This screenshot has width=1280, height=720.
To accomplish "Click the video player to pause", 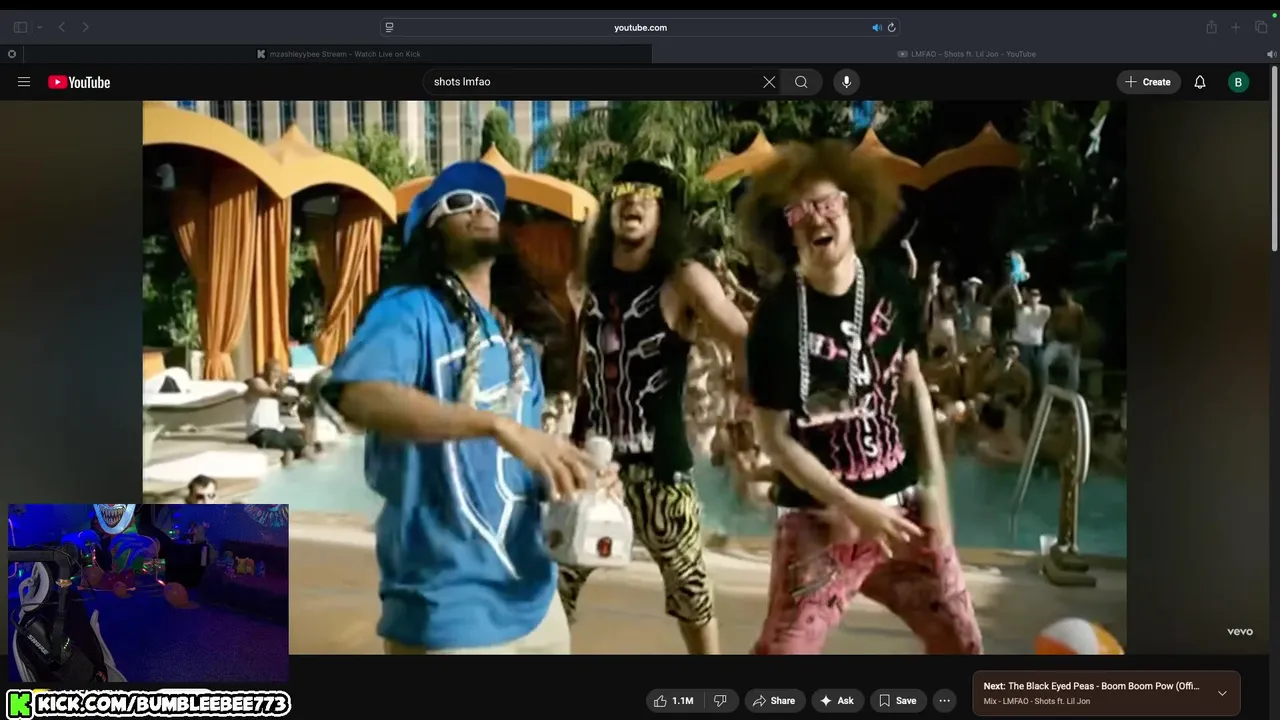I will (x=634, y=377).
